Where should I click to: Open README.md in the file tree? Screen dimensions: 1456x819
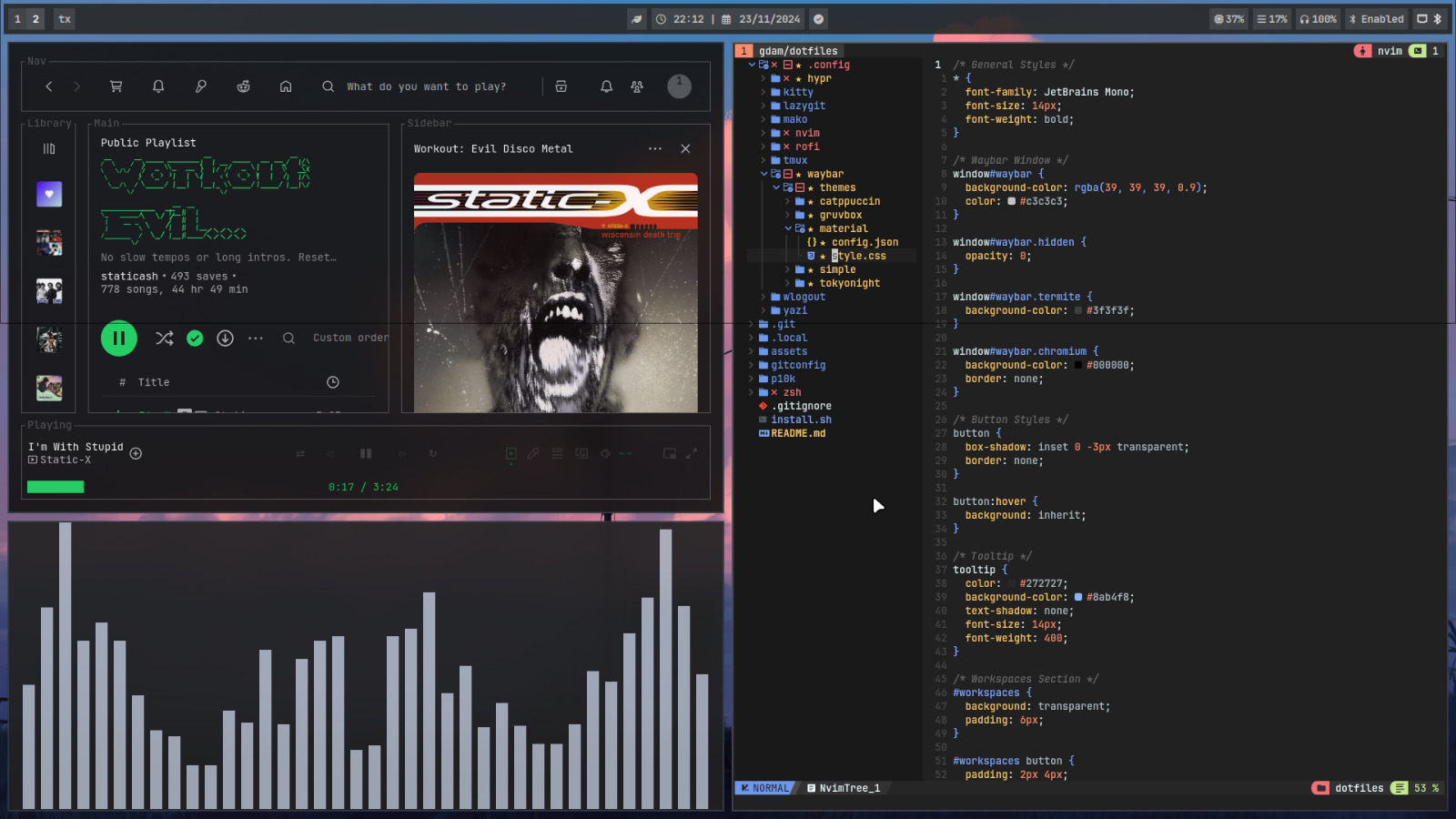[x=793, y=433]
